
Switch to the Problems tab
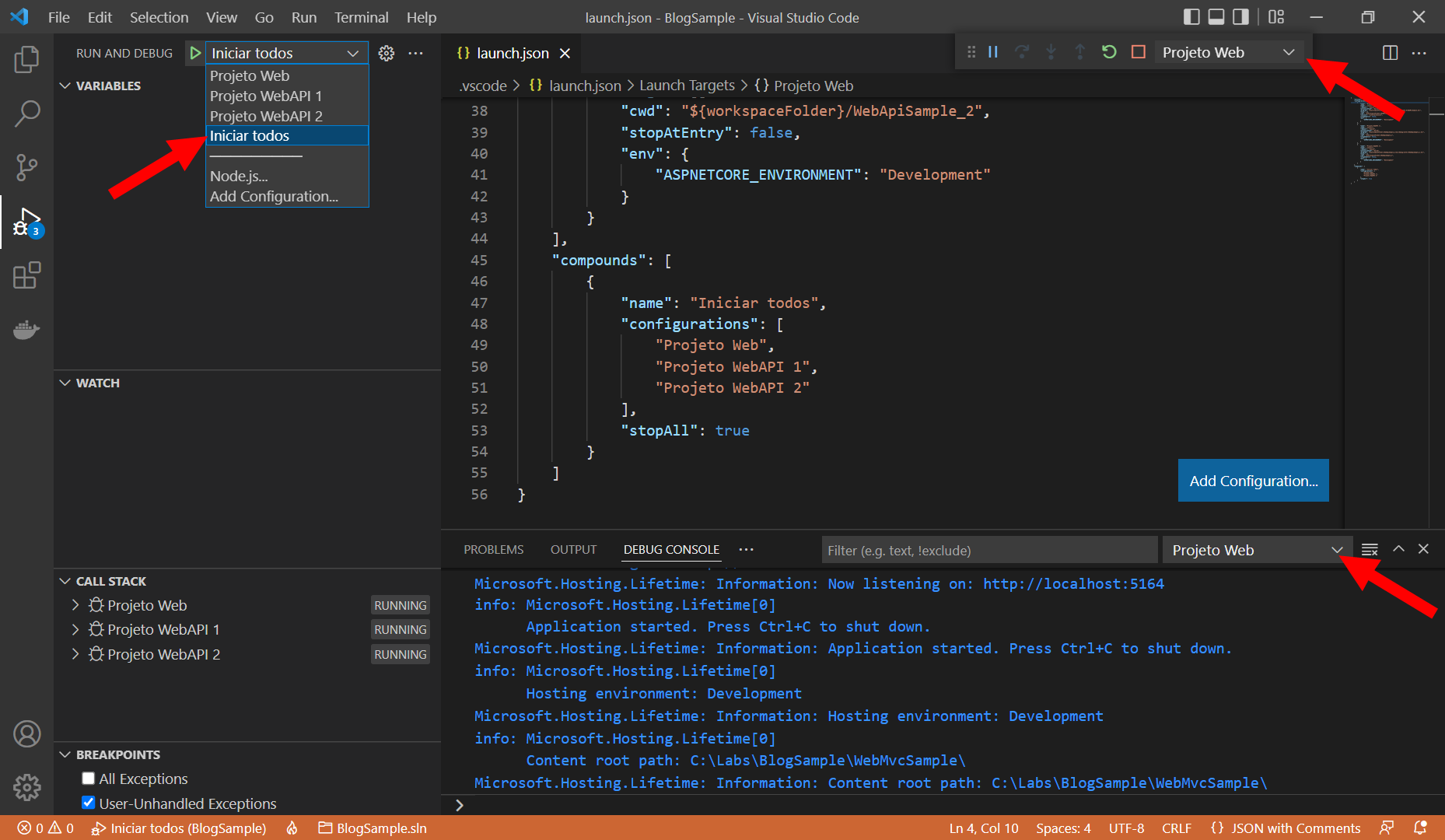tap(493, 549)
